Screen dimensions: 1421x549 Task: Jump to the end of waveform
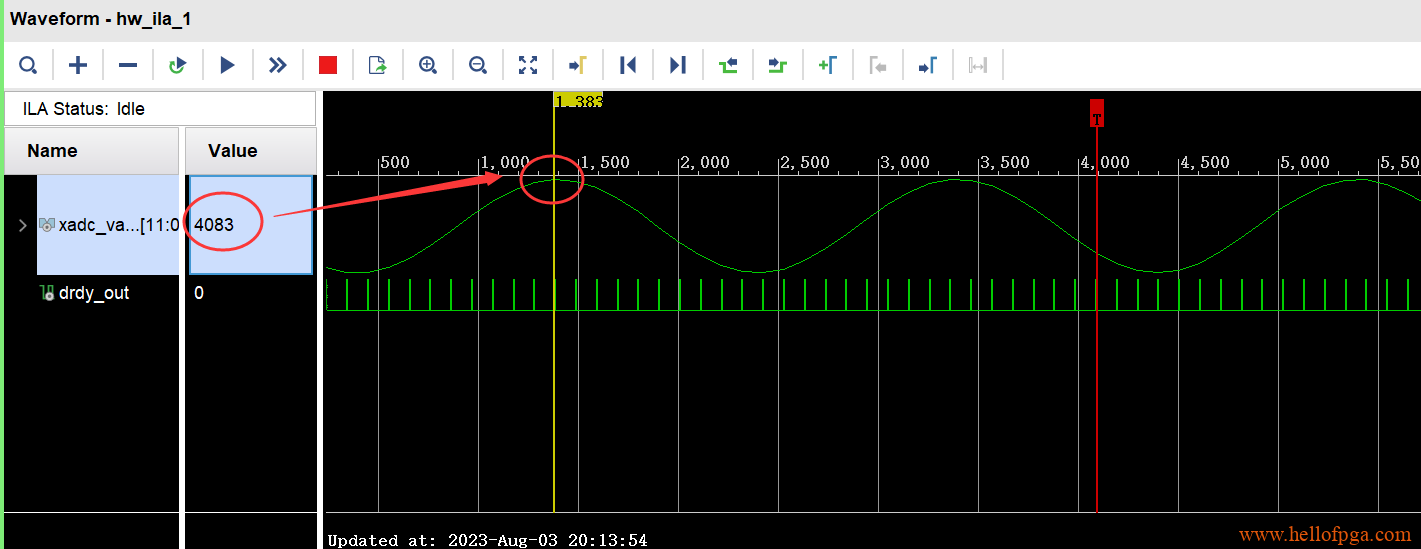pos(678,66)
